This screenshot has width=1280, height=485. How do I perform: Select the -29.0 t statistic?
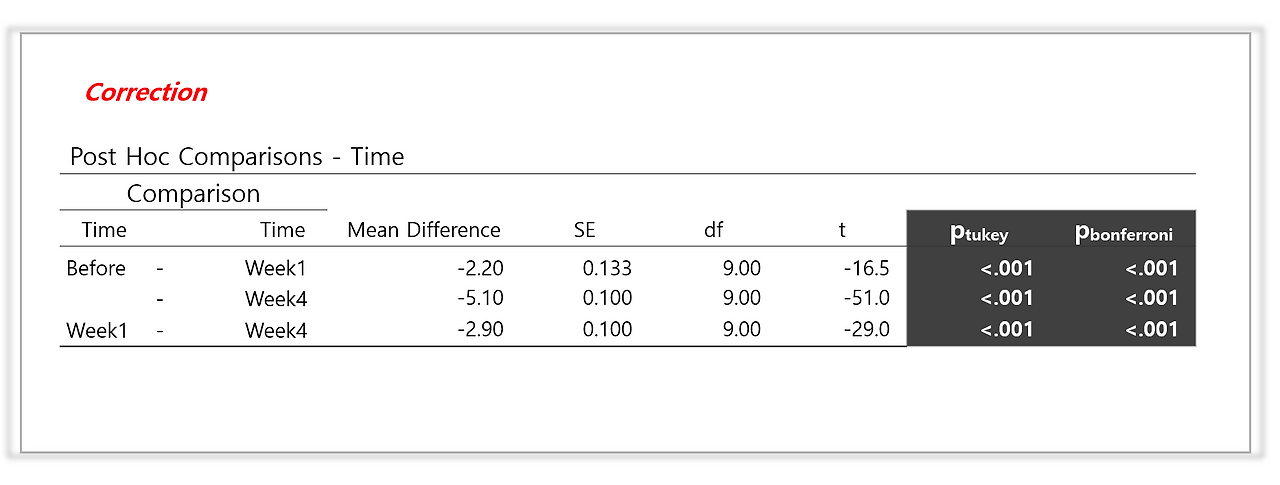click(x=865, y=330)
